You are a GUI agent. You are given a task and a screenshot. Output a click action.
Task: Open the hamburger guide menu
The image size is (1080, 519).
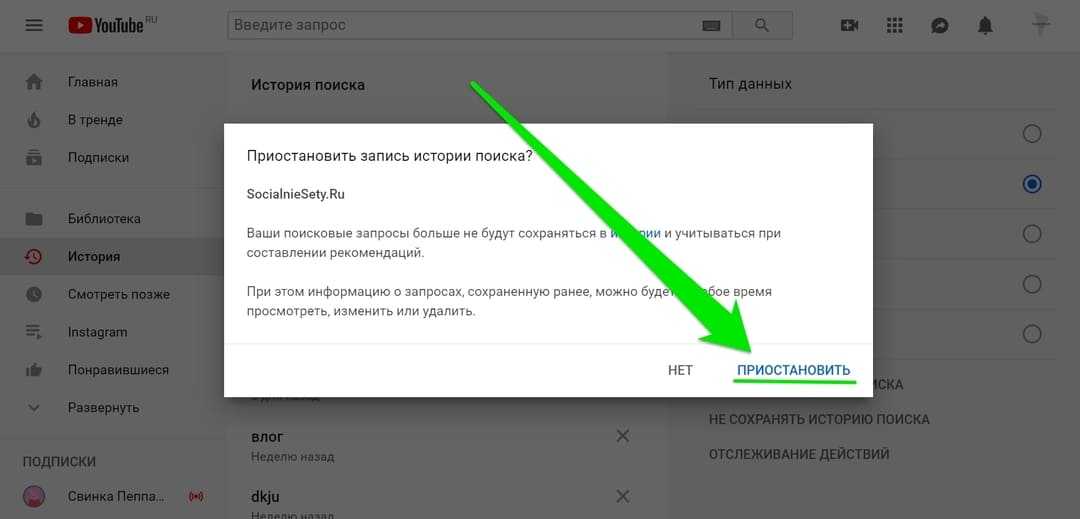34,25
